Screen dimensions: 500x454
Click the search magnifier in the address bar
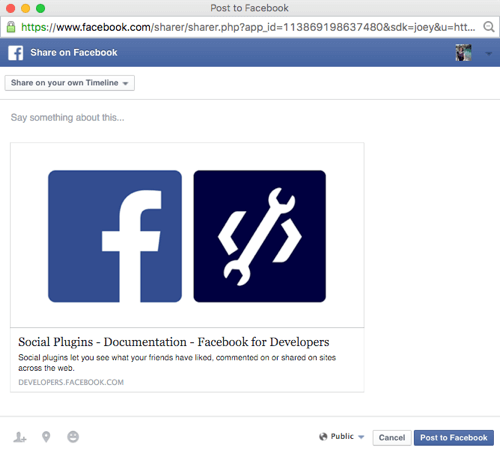coord(489,27)
